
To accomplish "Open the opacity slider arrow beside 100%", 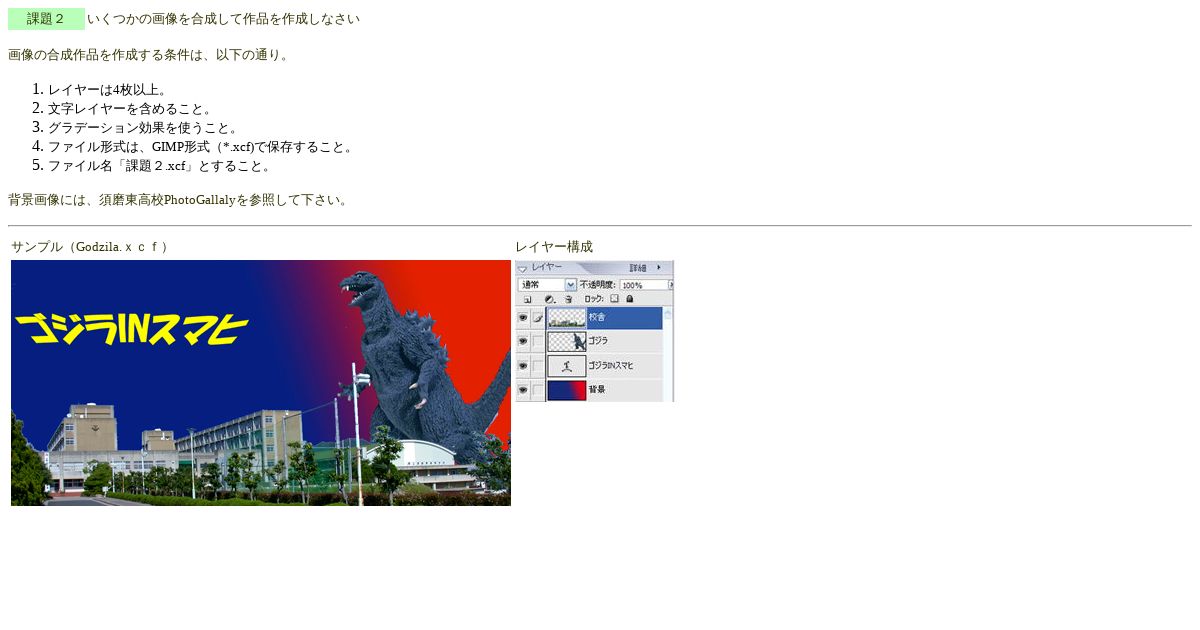I will click(x=671, y=285).
